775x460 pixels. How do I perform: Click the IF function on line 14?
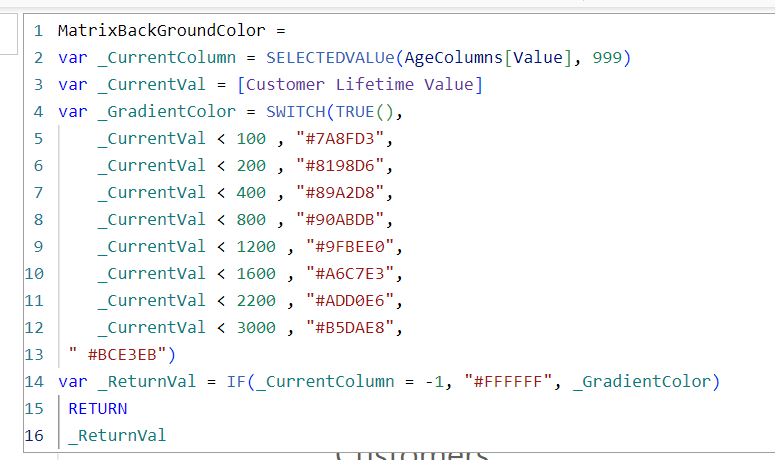[x=236, y=381]
